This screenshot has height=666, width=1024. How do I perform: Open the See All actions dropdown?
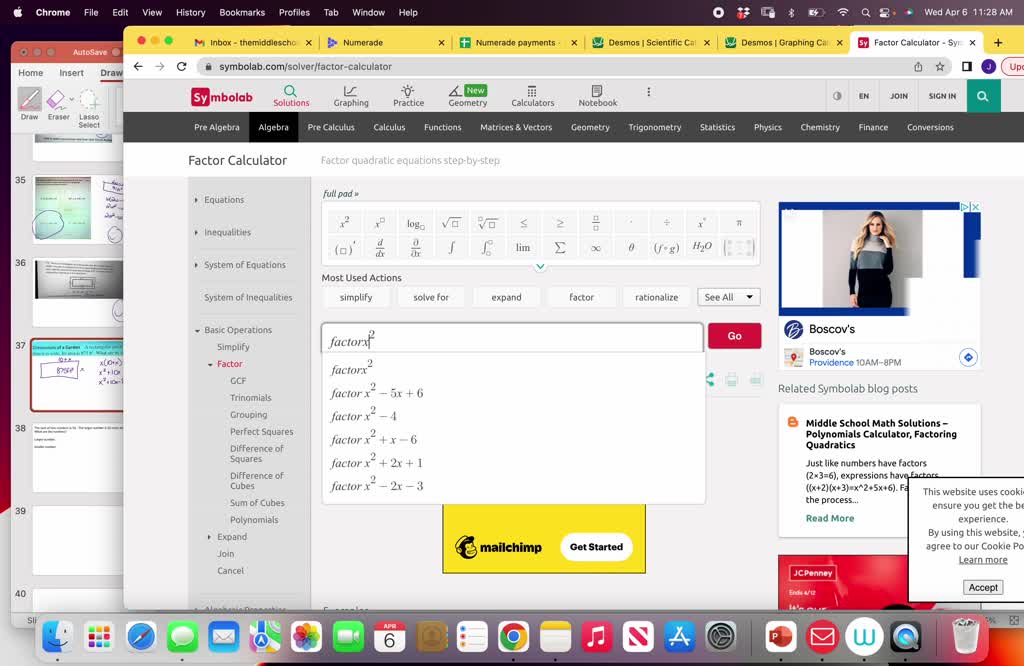tap(728, 297)
